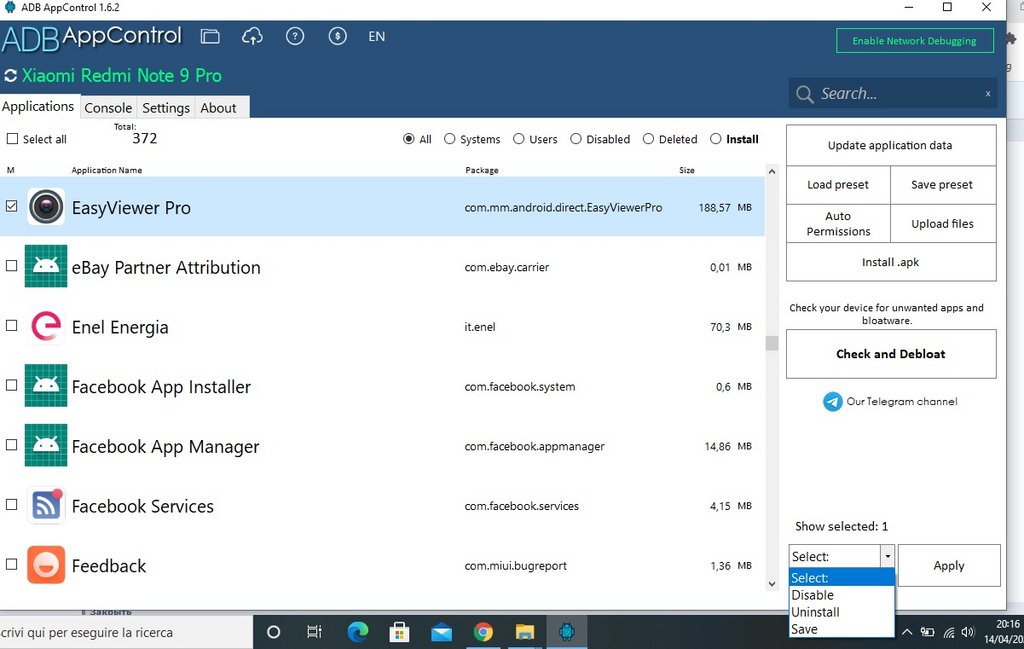Click the refresh device icon
This screenshot has height=649, width=1024.
tap(10, 76)
